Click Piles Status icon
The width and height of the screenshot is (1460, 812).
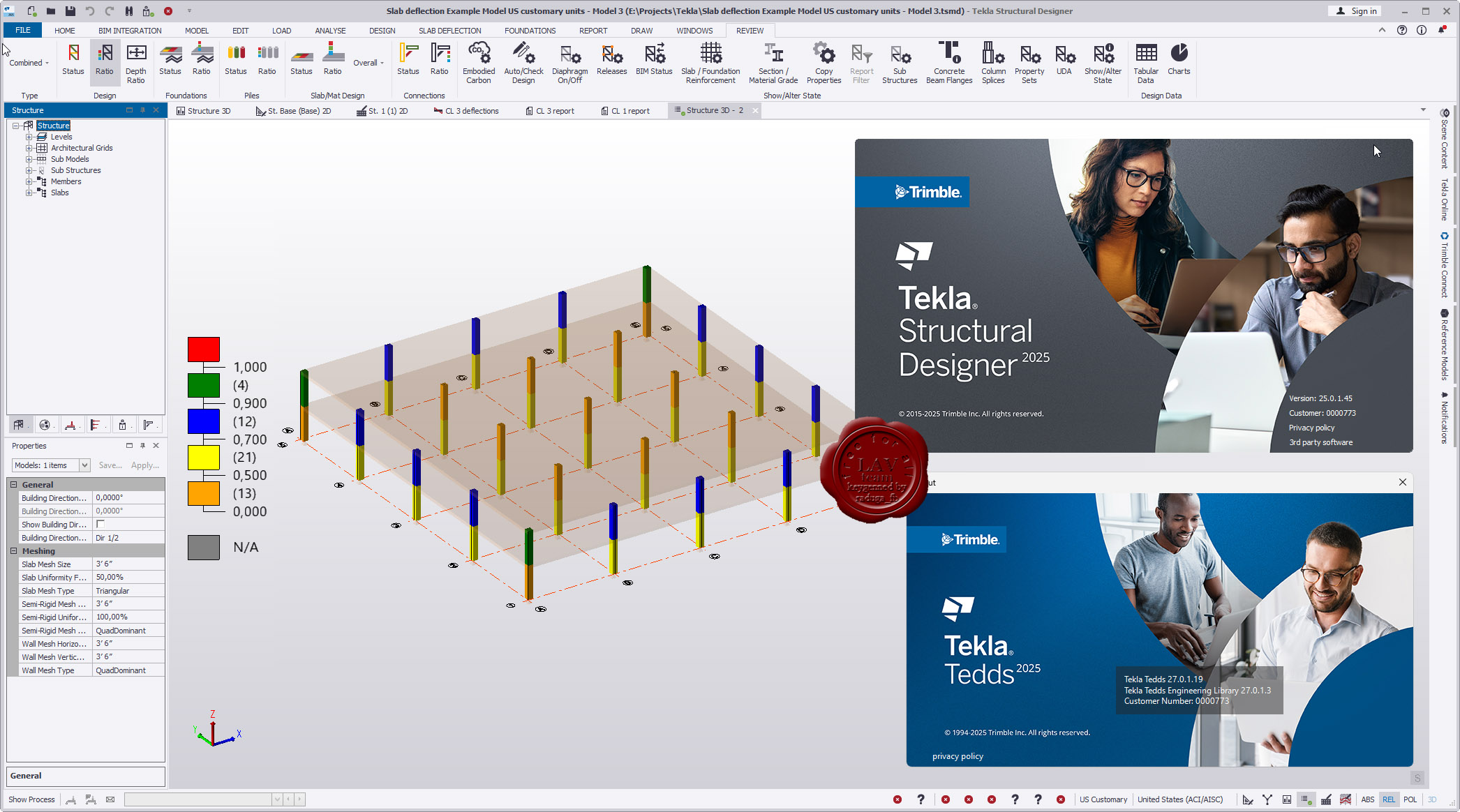tap(236, 59)
